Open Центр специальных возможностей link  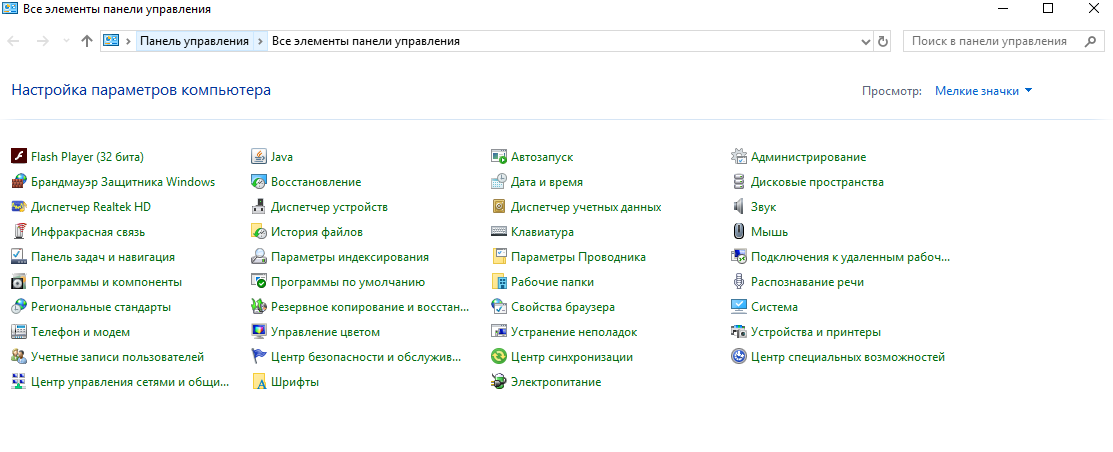(848, 357)
